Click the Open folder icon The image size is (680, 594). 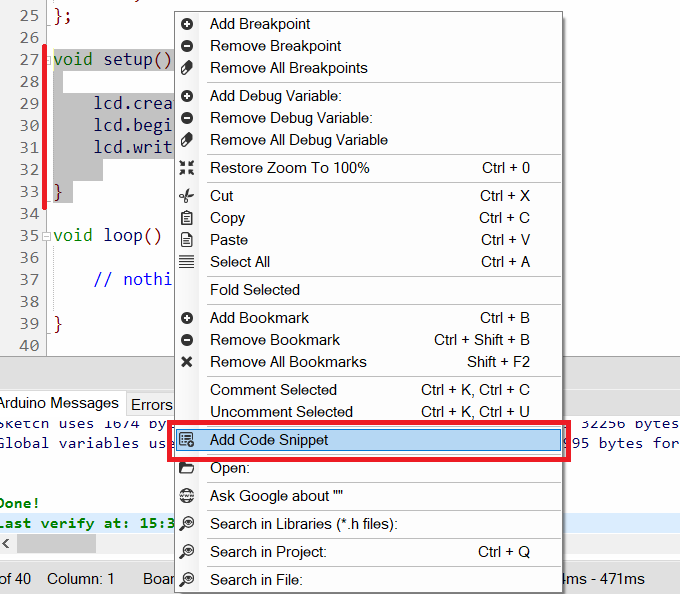(187, 468)
